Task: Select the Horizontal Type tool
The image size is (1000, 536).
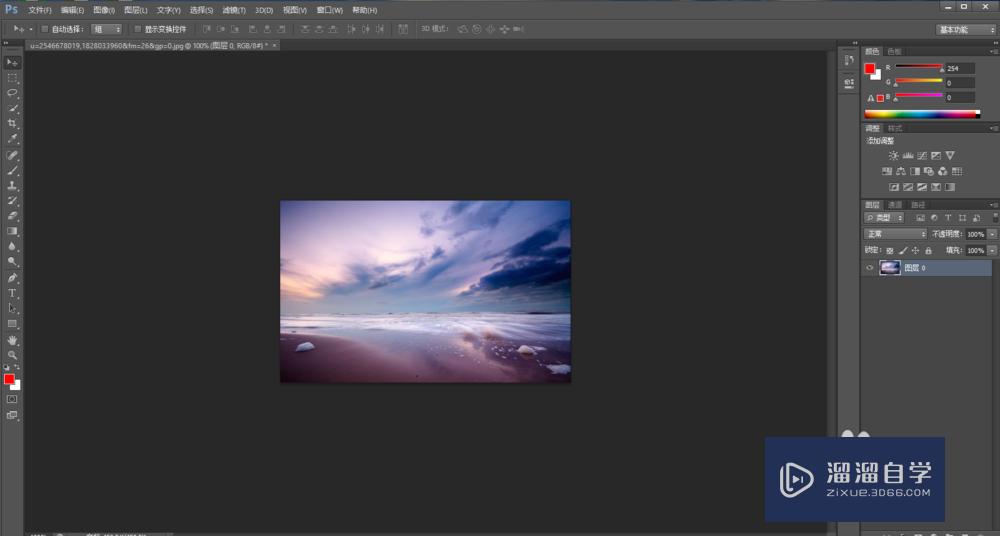Action: [x=13, y=293]
